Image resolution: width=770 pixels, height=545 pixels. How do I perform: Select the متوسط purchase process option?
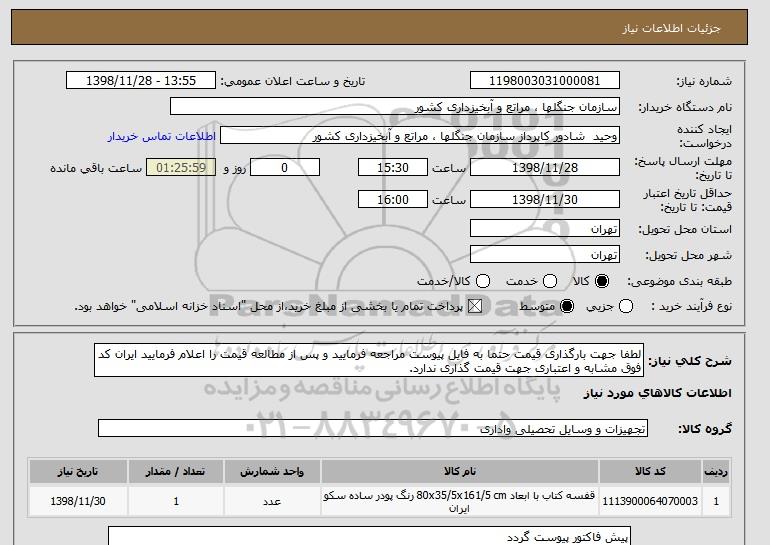tap(567, 306)
